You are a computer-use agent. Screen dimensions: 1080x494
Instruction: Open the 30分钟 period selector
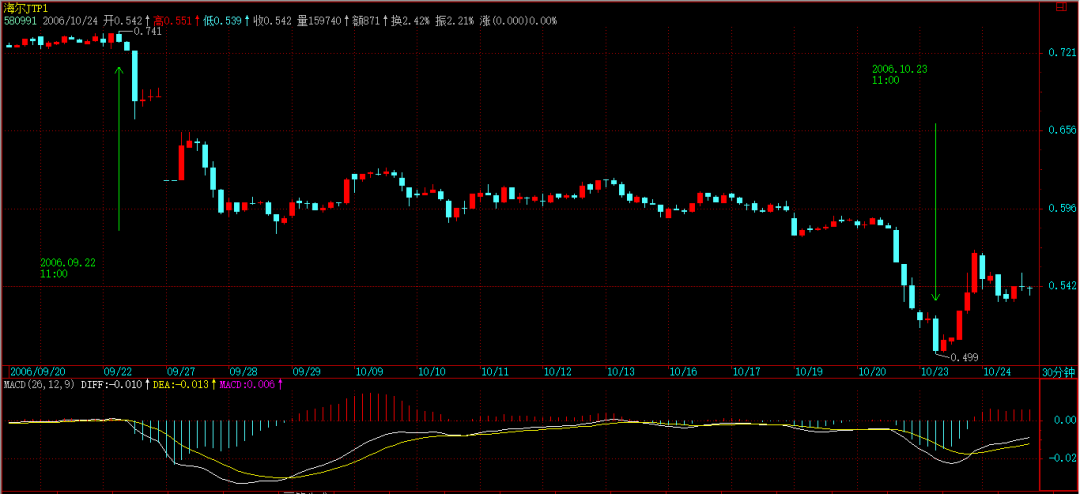point(1058,371)
